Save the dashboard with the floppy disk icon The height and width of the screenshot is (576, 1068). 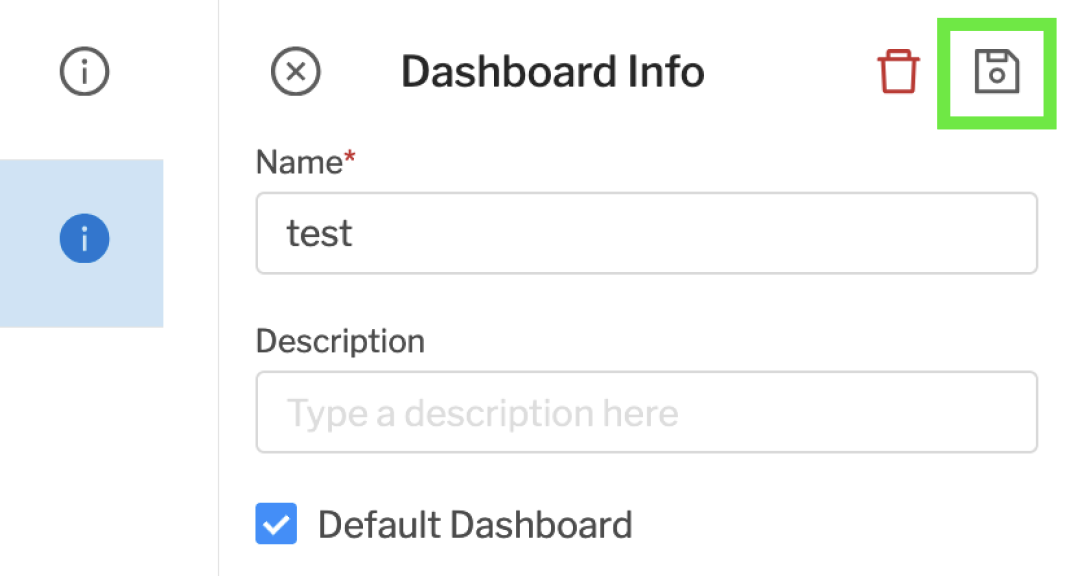coord(996,73)
